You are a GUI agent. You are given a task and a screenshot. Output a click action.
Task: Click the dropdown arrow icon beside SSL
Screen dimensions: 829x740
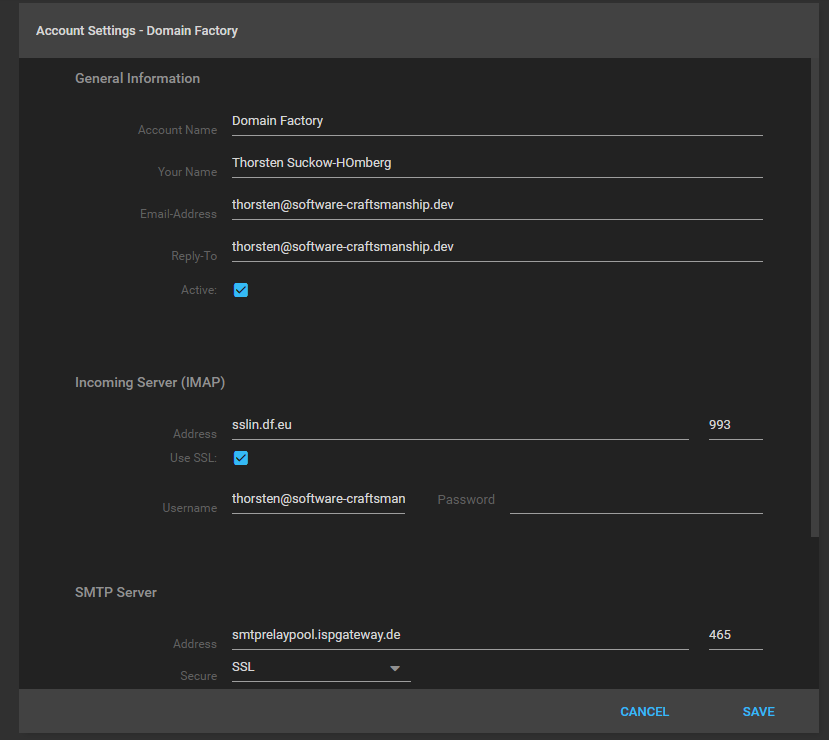tap(394, 668)
